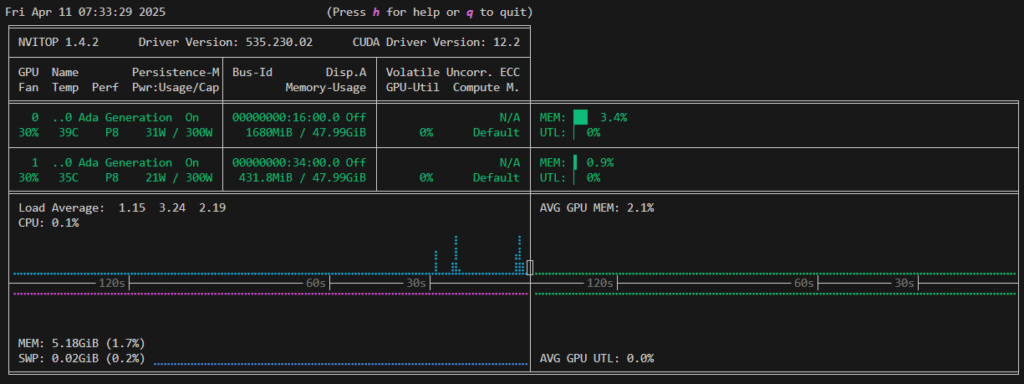The height and width of the screenshot is (384, 1024).
Task: Click the MEM 5.18GiB host memory readout
Action: [x=82, y=343]
